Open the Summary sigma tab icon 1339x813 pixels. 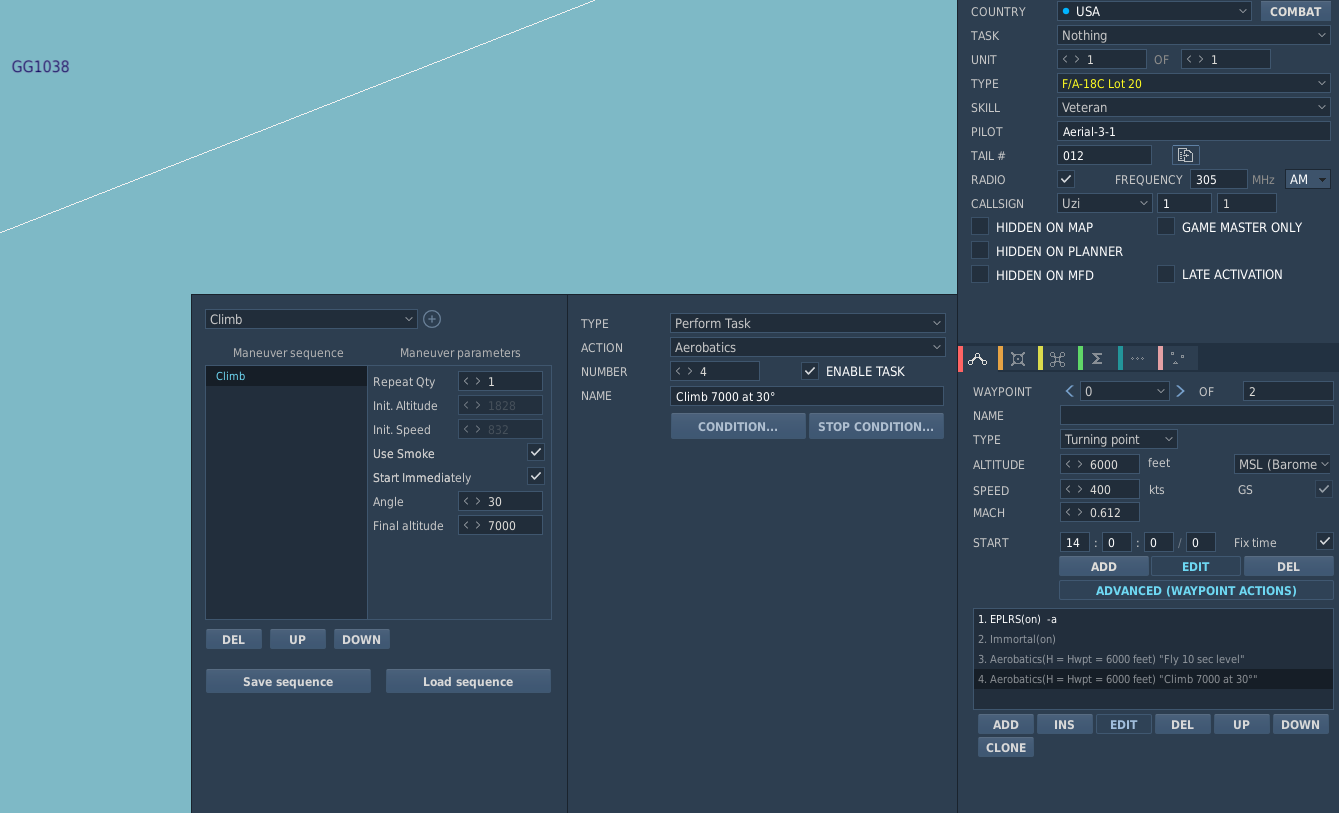pos(1097,358)
